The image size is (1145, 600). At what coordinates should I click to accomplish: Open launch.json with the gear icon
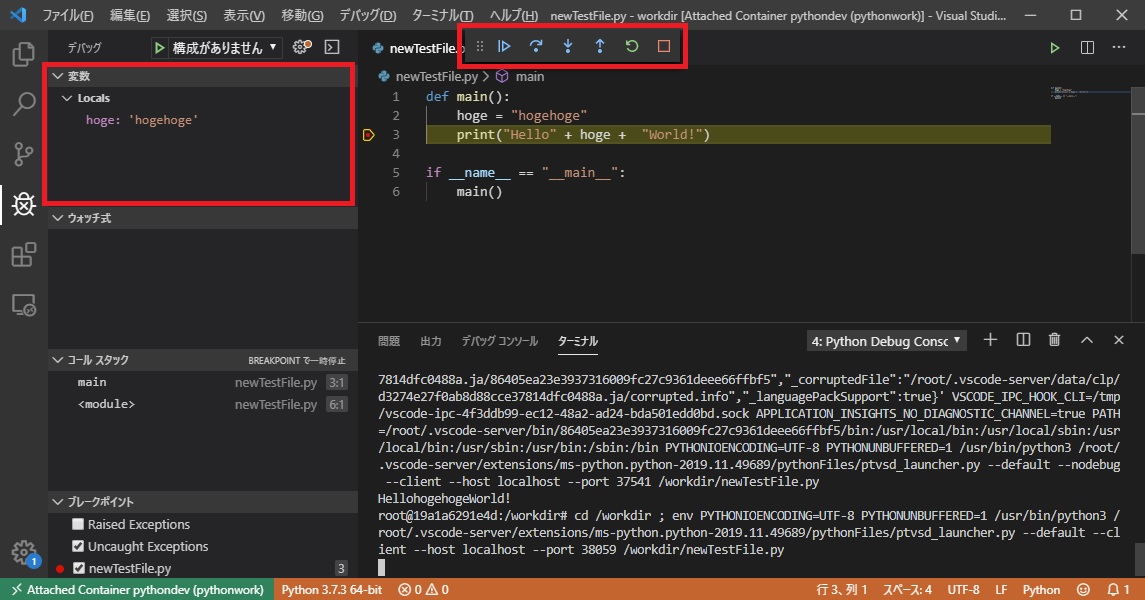click(302, 47)
